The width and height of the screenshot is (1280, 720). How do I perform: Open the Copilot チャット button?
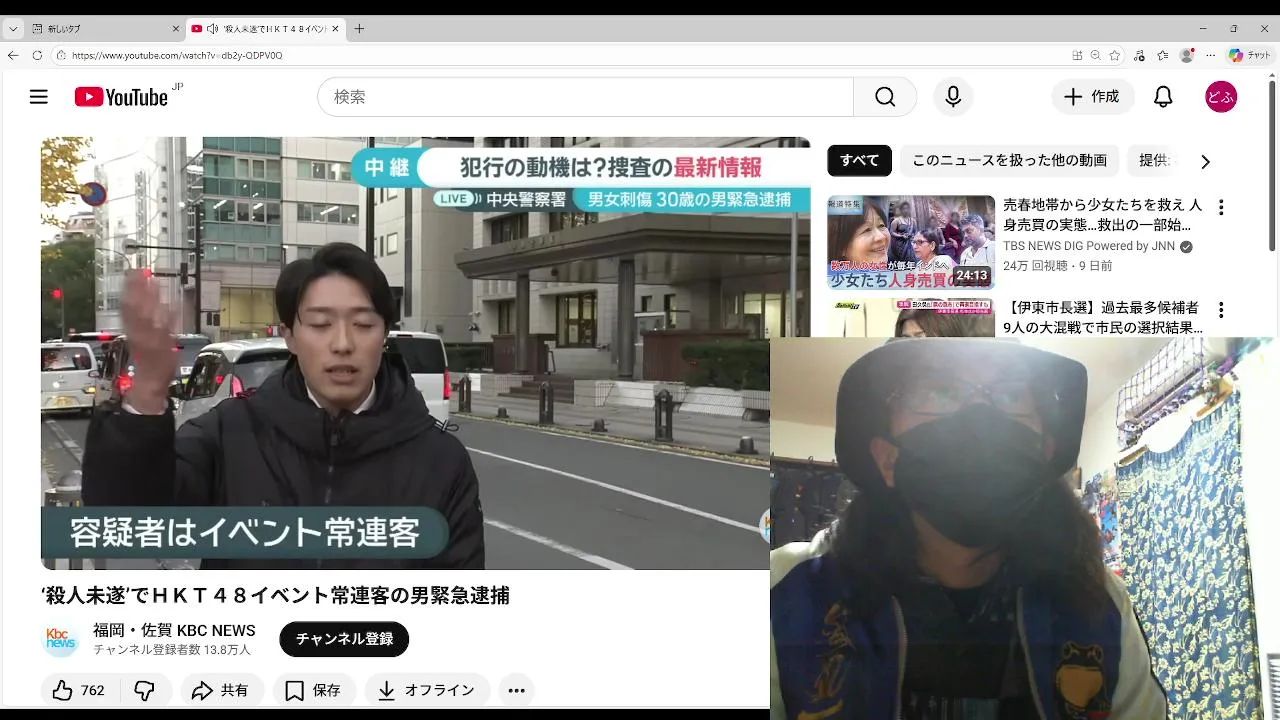pos(1250,56)
